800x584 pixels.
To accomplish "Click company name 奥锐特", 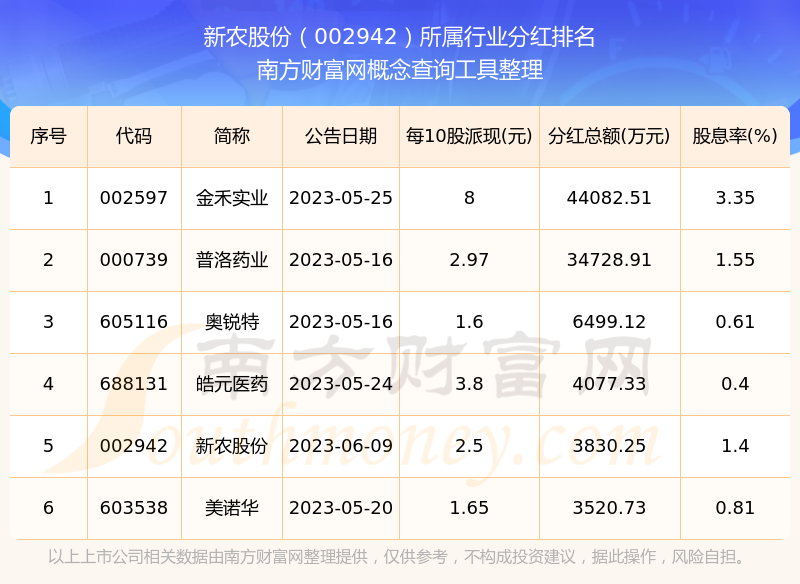I will pos(232,322).
